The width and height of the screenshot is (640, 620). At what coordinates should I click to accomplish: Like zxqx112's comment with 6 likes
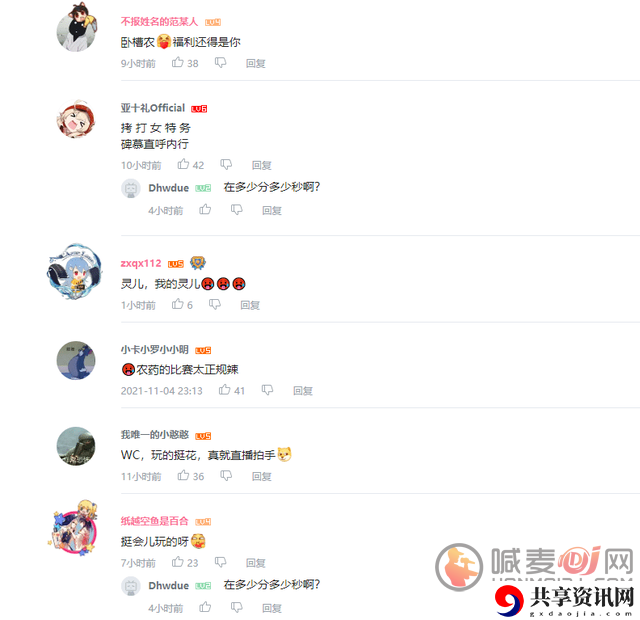coord(178,304)
